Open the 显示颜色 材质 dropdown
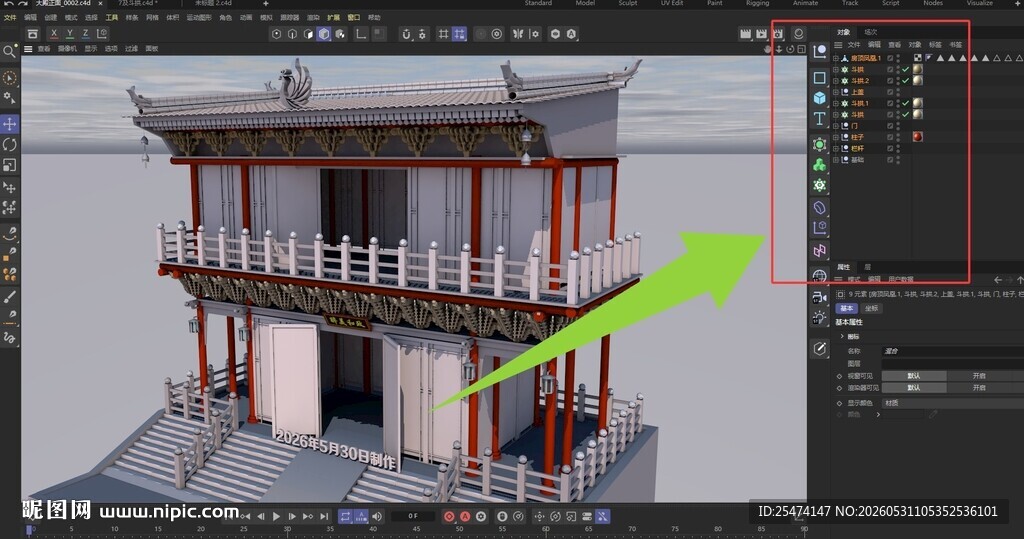The image size is (1024, 539). tap(953, 403)
